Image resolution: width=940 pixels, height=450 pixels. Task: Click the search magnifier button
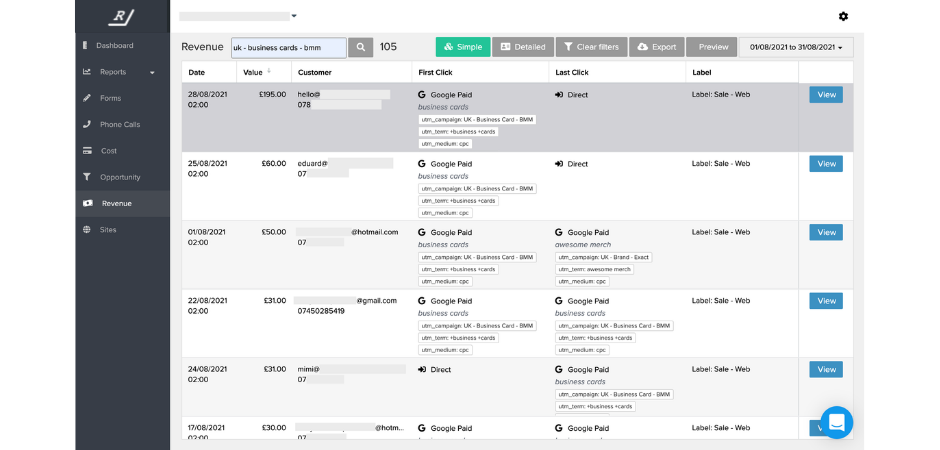click(361, 47)
